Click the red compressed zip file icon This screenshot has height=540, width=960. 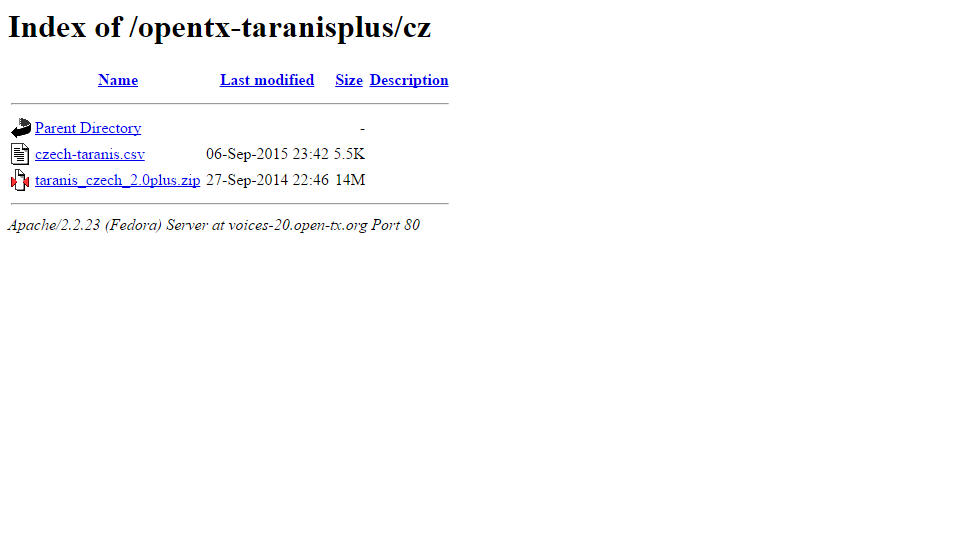pyautogui.click(x=20, y=180)
